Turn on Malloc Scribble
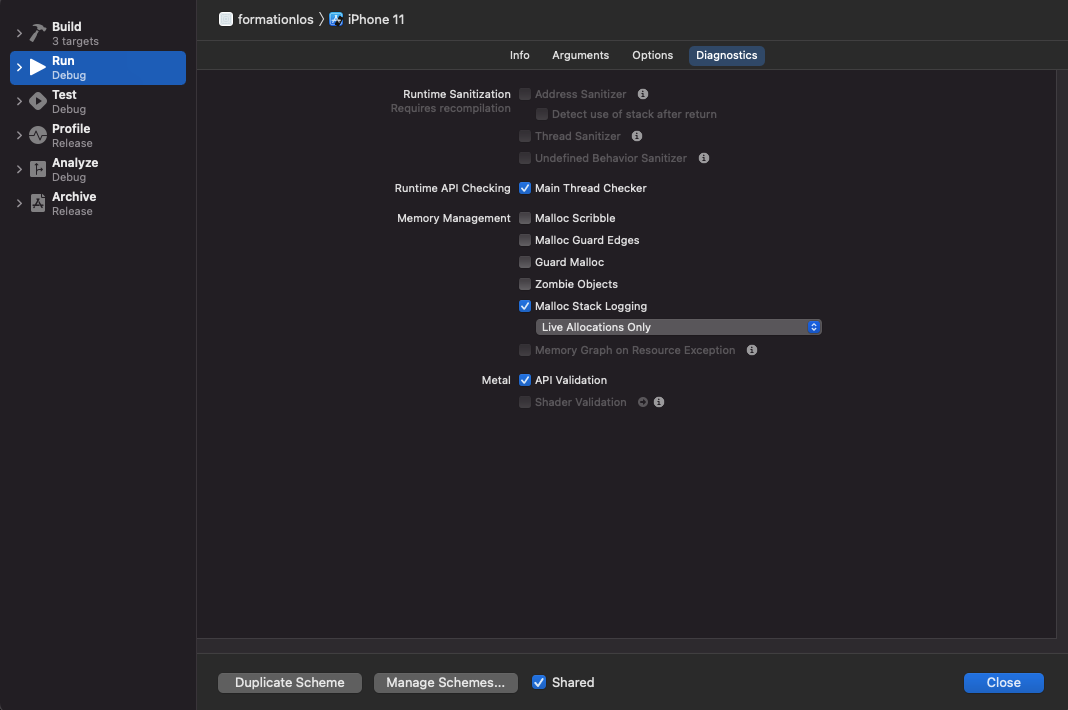1068x710 pixels. point(525,218)
